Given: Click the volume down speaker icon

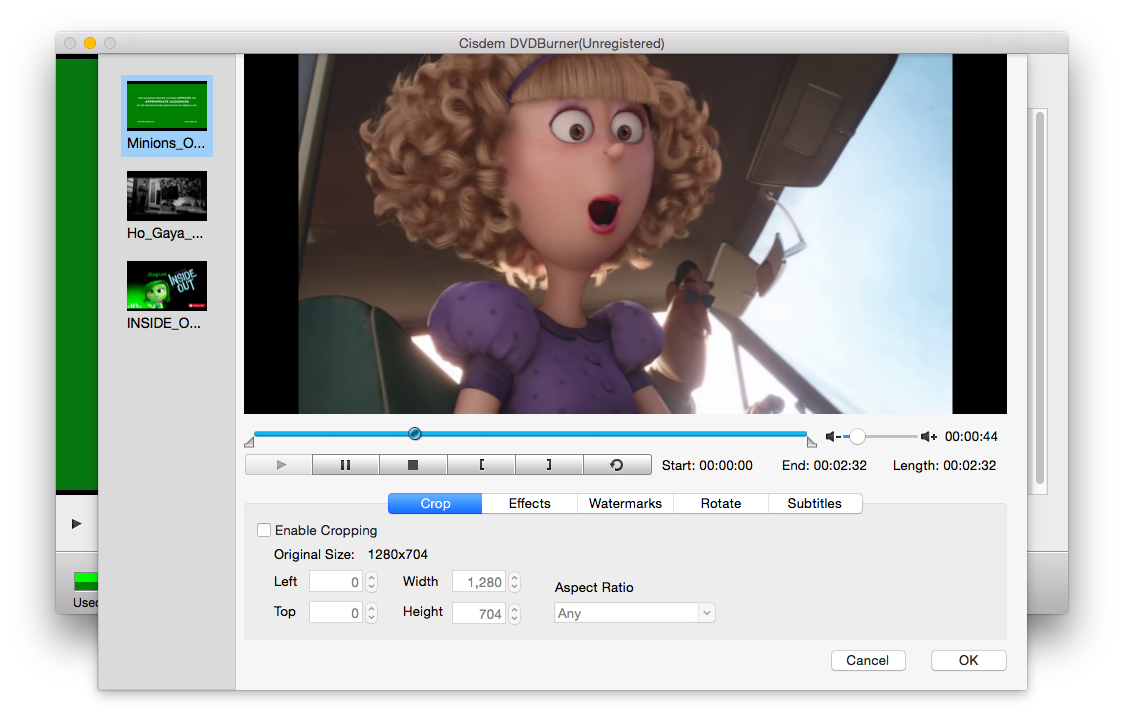Looking at the screenshot, I should click(x=833, y=436).
